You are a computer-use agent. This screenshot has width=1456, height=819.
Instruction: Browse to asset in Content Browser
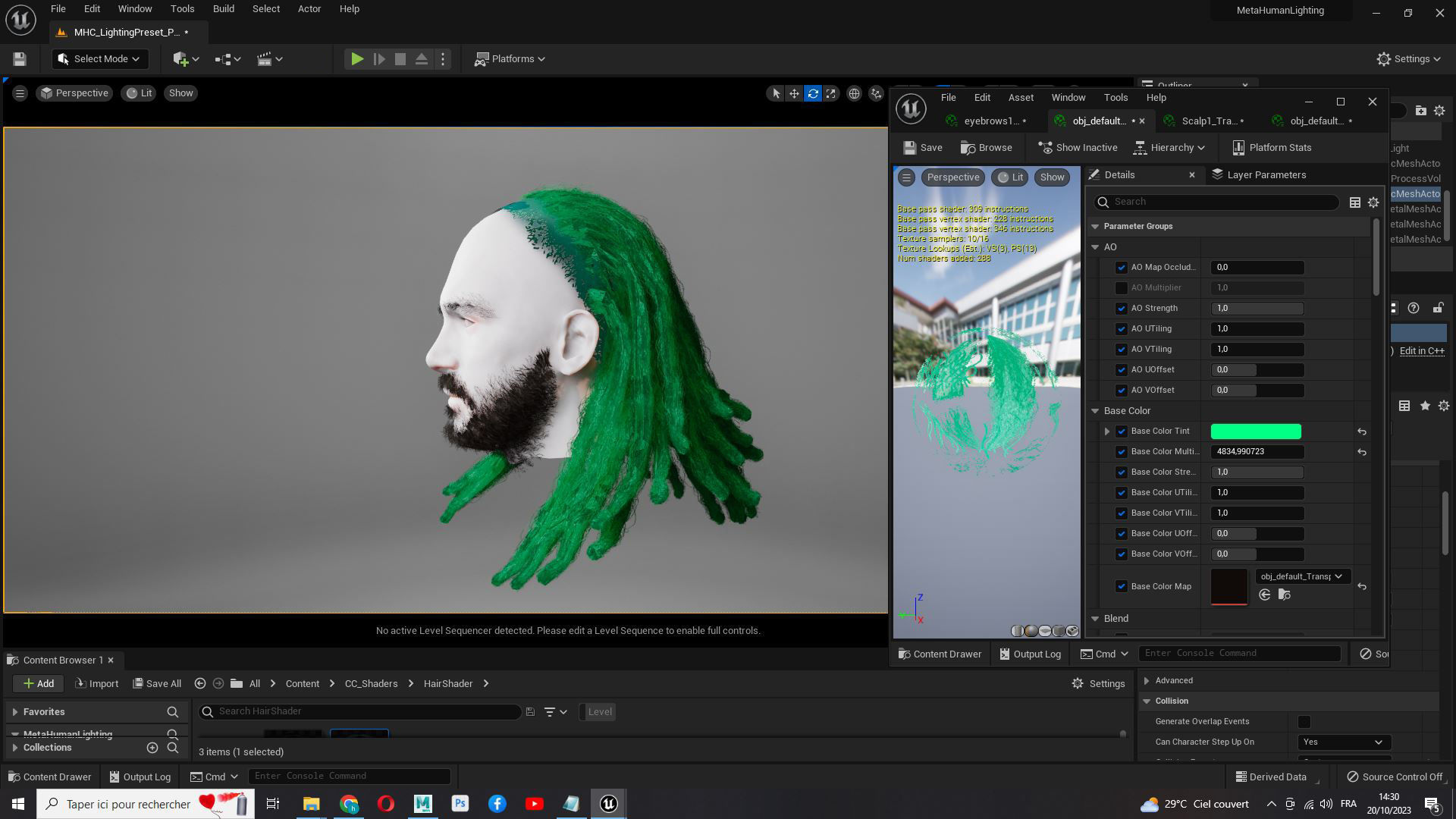point(986,148)
